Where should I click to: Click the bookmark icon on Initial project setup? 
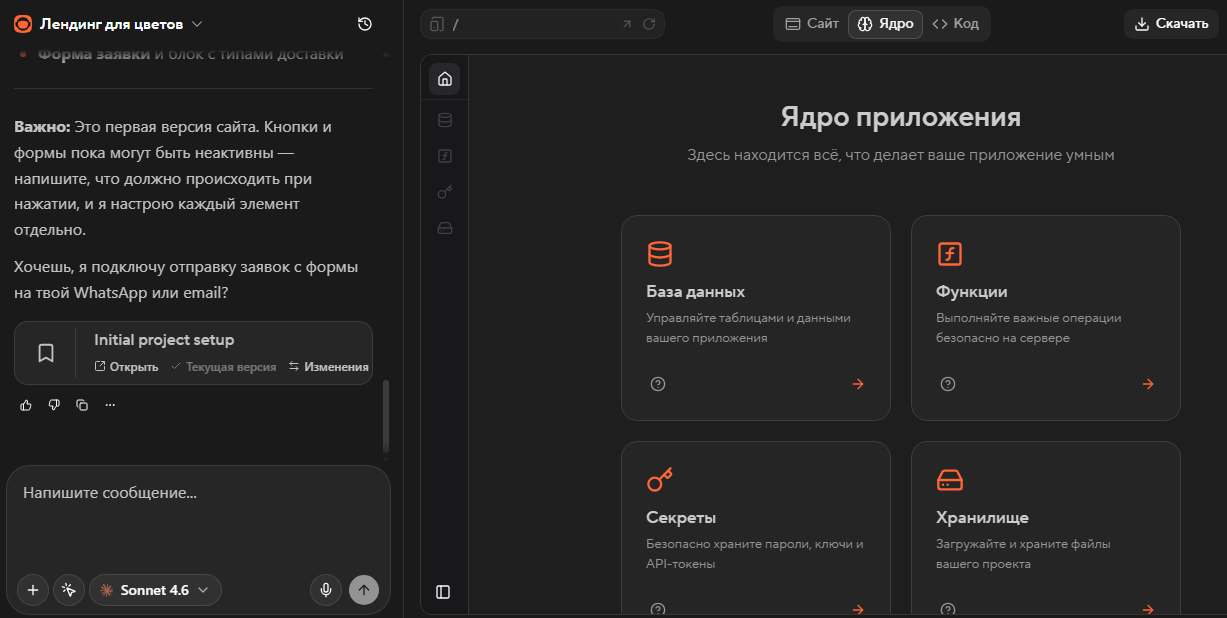pyautogui.click(x=46, y=353)
